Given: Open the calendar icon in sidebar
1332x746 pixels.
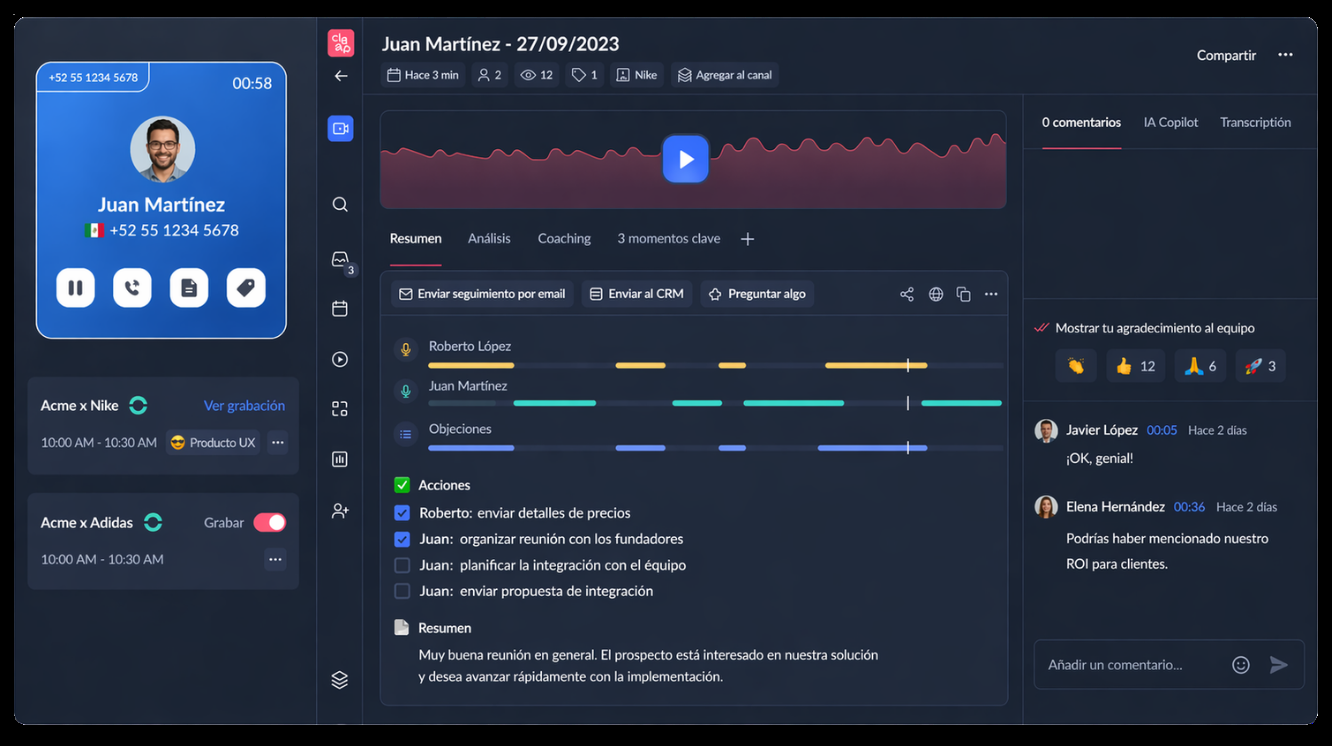Looking at the screenshot, I should pyautogui.click(x=340, y=309).
